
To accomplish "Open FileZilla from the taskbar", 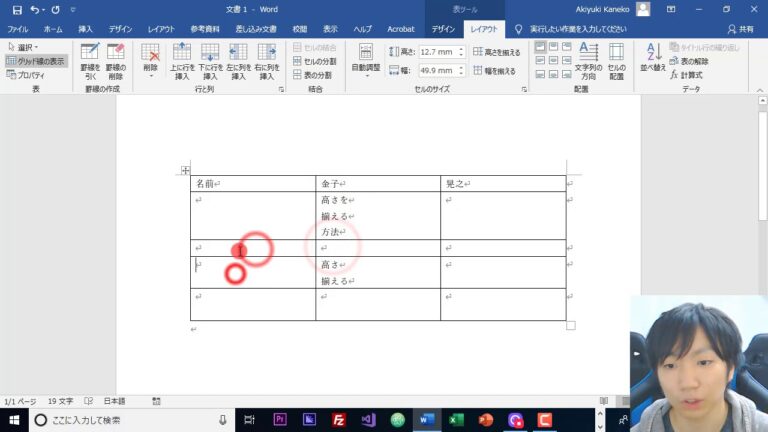I will (x=338, y=420).
